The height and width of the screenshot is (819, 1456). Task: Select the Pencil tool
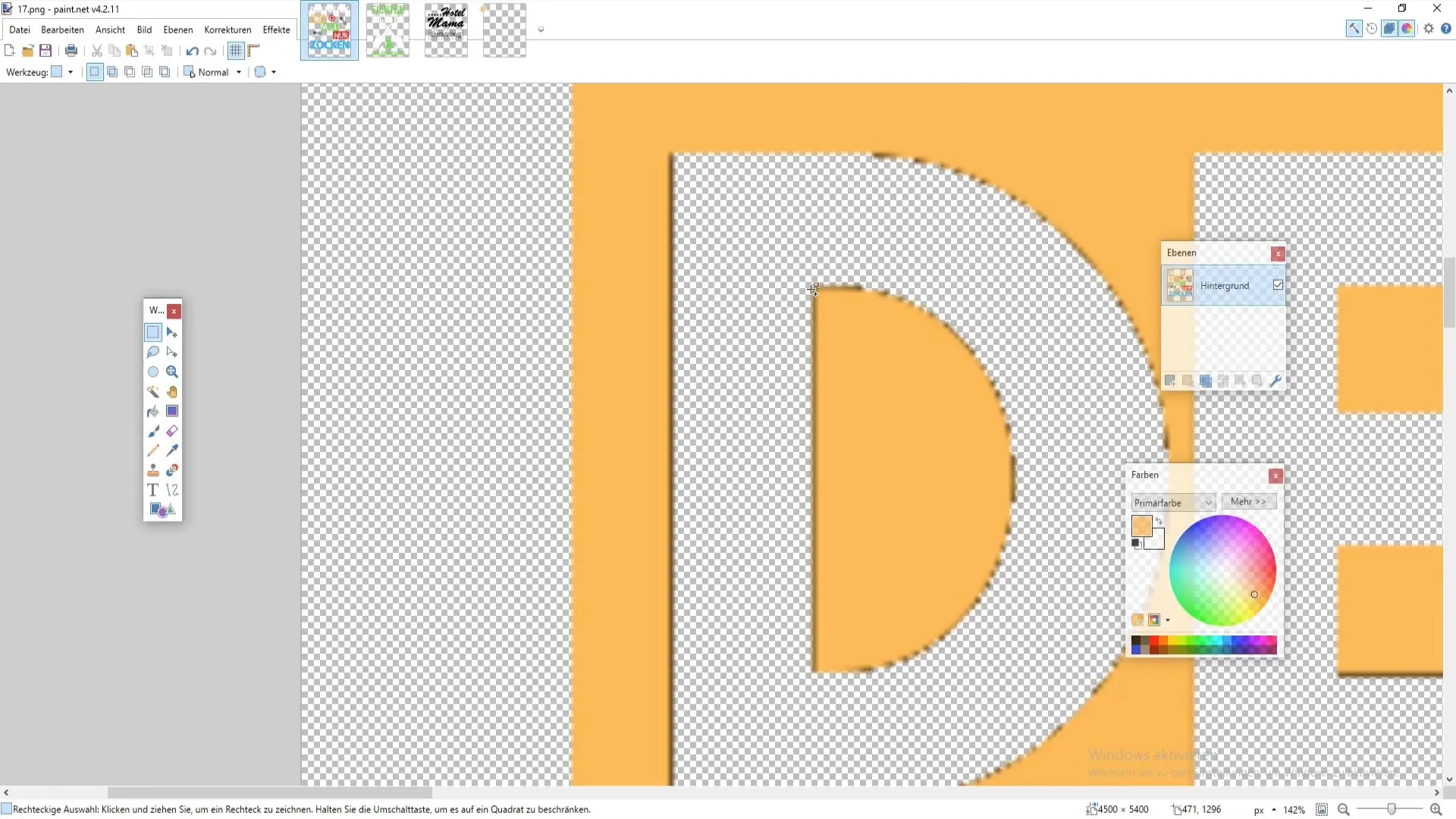pos(154,450)
